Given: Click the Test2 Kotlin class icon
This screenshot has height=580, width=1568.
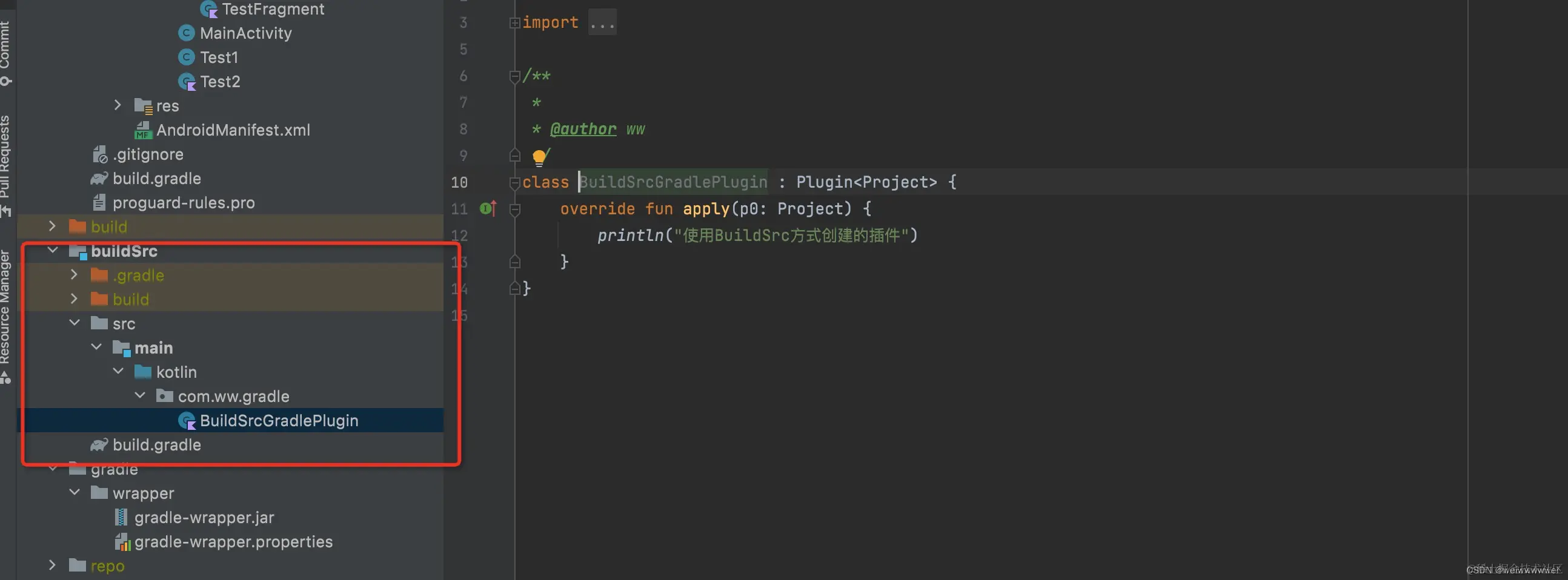Looking at the screenshot, I should coord(187,82).
